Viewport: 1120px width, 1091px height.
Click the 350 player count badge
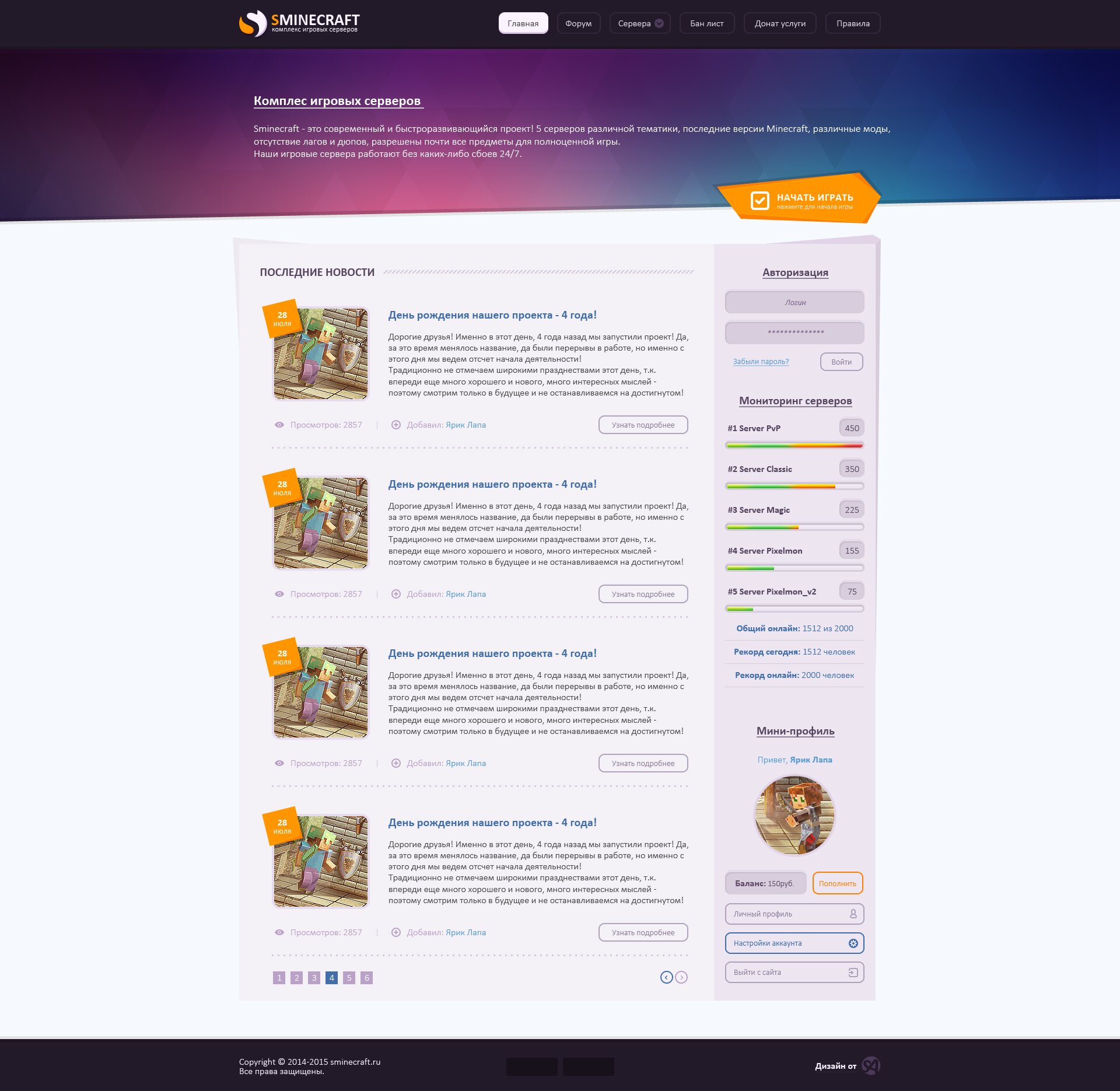[x=852, y=468]
